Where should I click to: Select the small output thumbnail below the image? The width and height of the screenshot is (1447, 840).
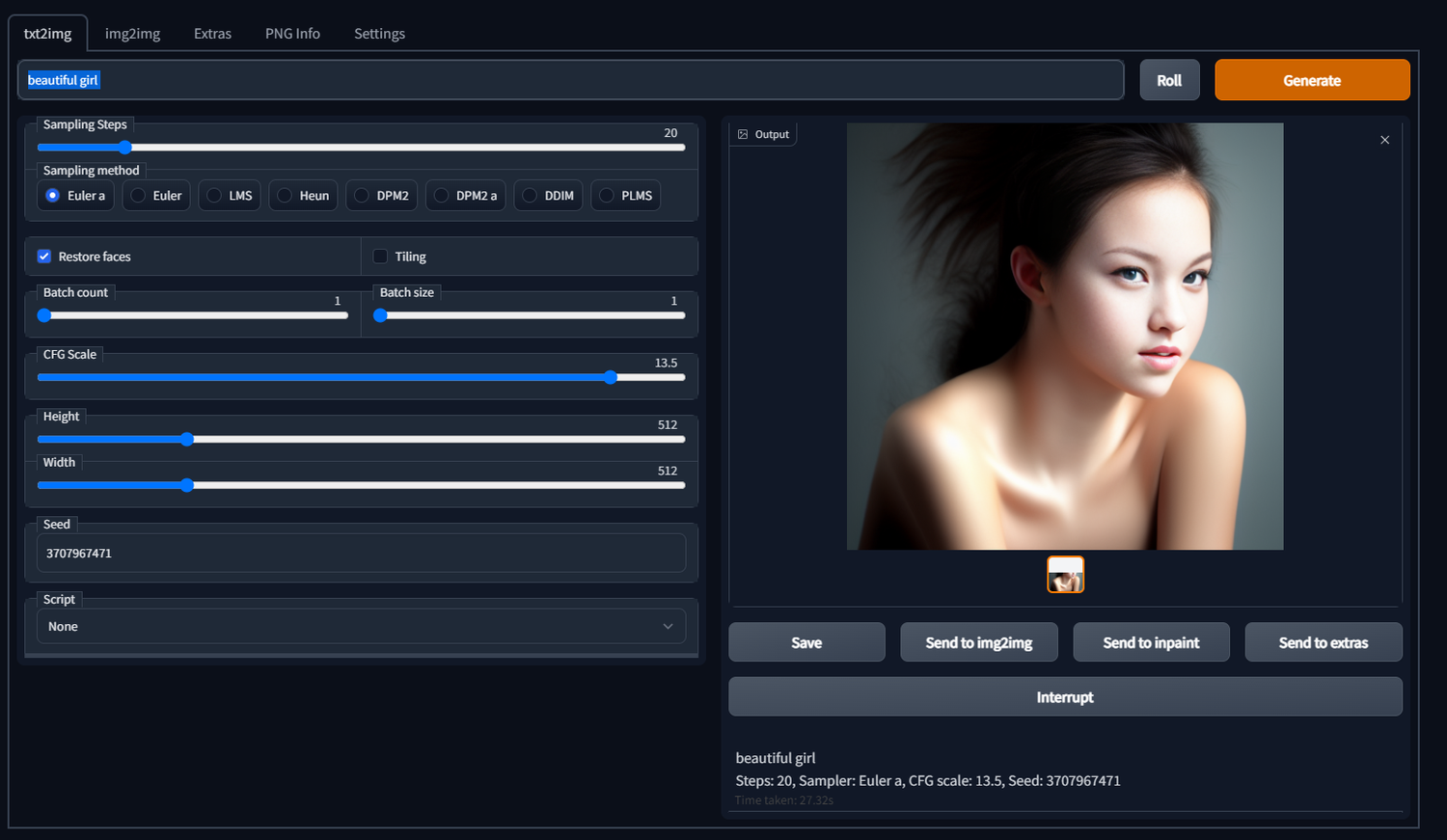[1065, 575]
